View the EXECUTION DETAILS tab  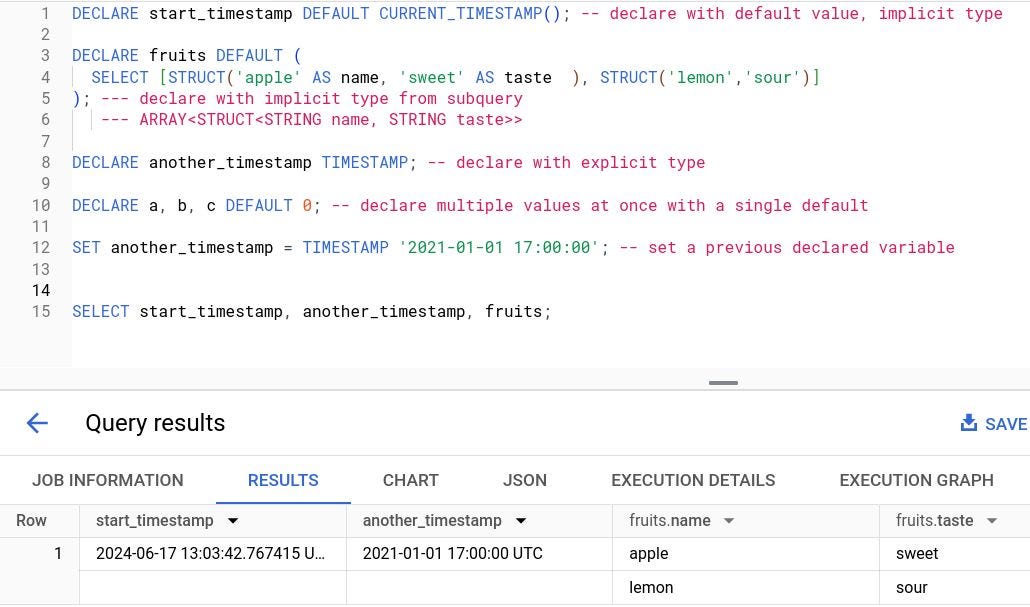coord(693,480)
